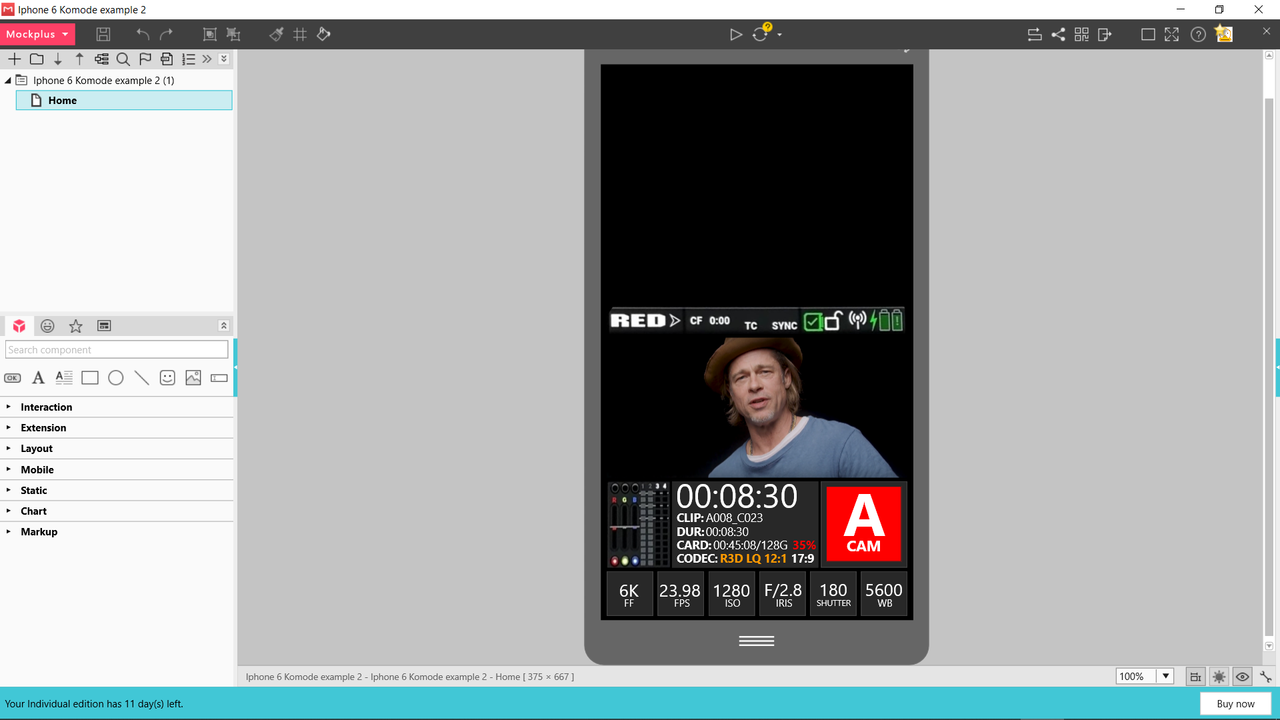This screenshot has height=720, width=1280.
Task: Open the UI flow tree view icon
Action: pyautogui.click(x=102, y=59)
